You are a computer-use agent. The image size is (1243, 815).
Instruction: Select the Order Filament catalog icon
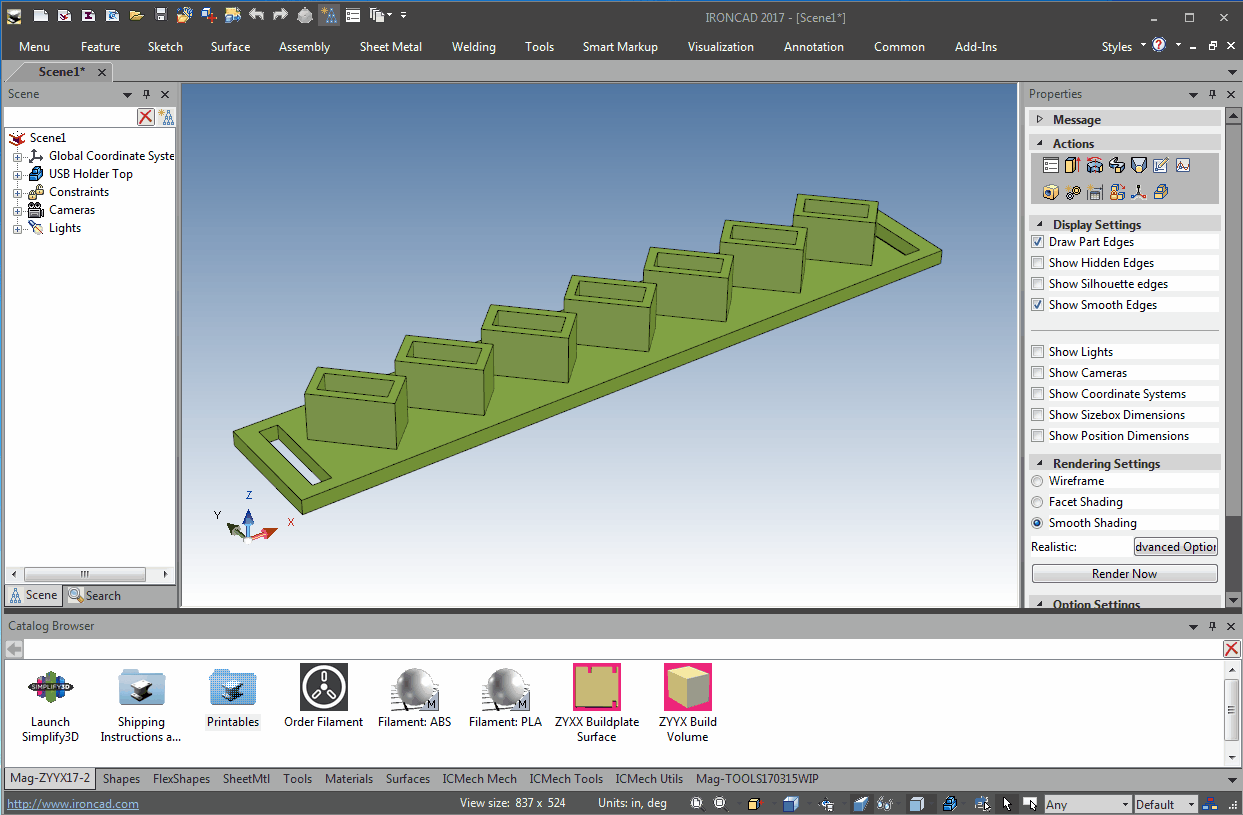click(x=323, y=688)
